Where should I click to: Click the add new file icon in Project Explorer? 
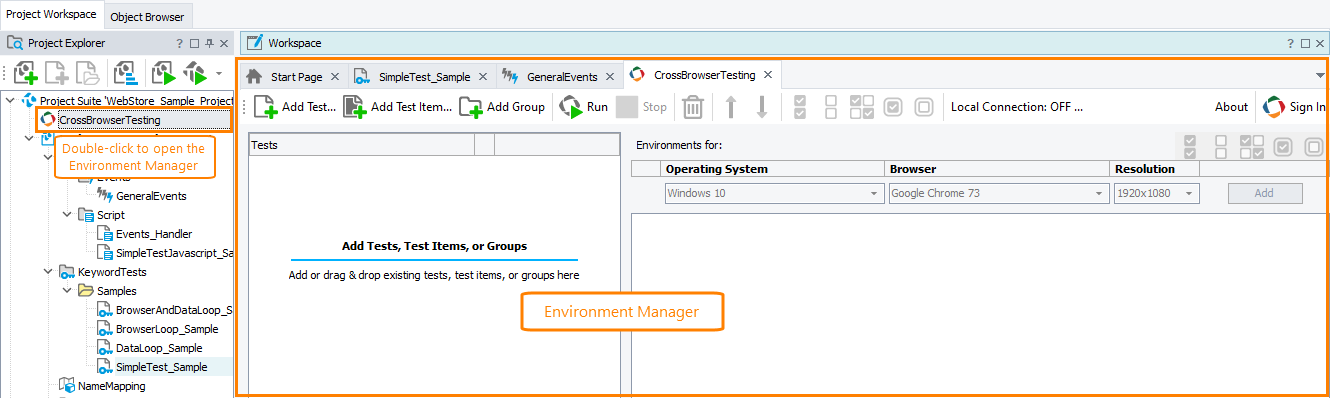coord(57,73)
